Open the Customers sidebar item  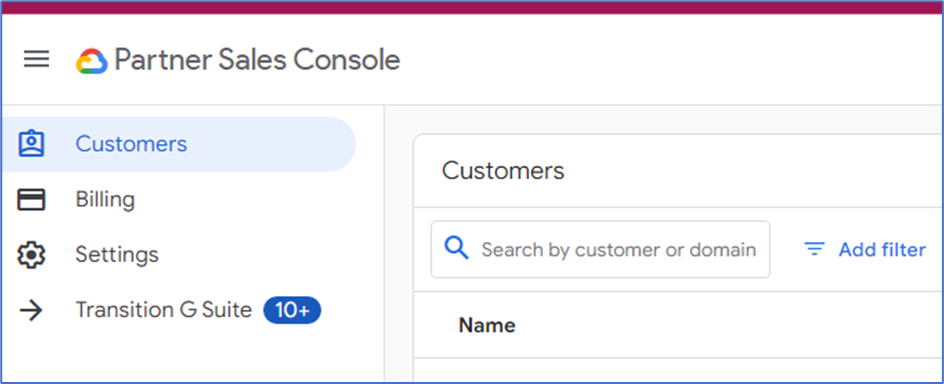point(178,144)
